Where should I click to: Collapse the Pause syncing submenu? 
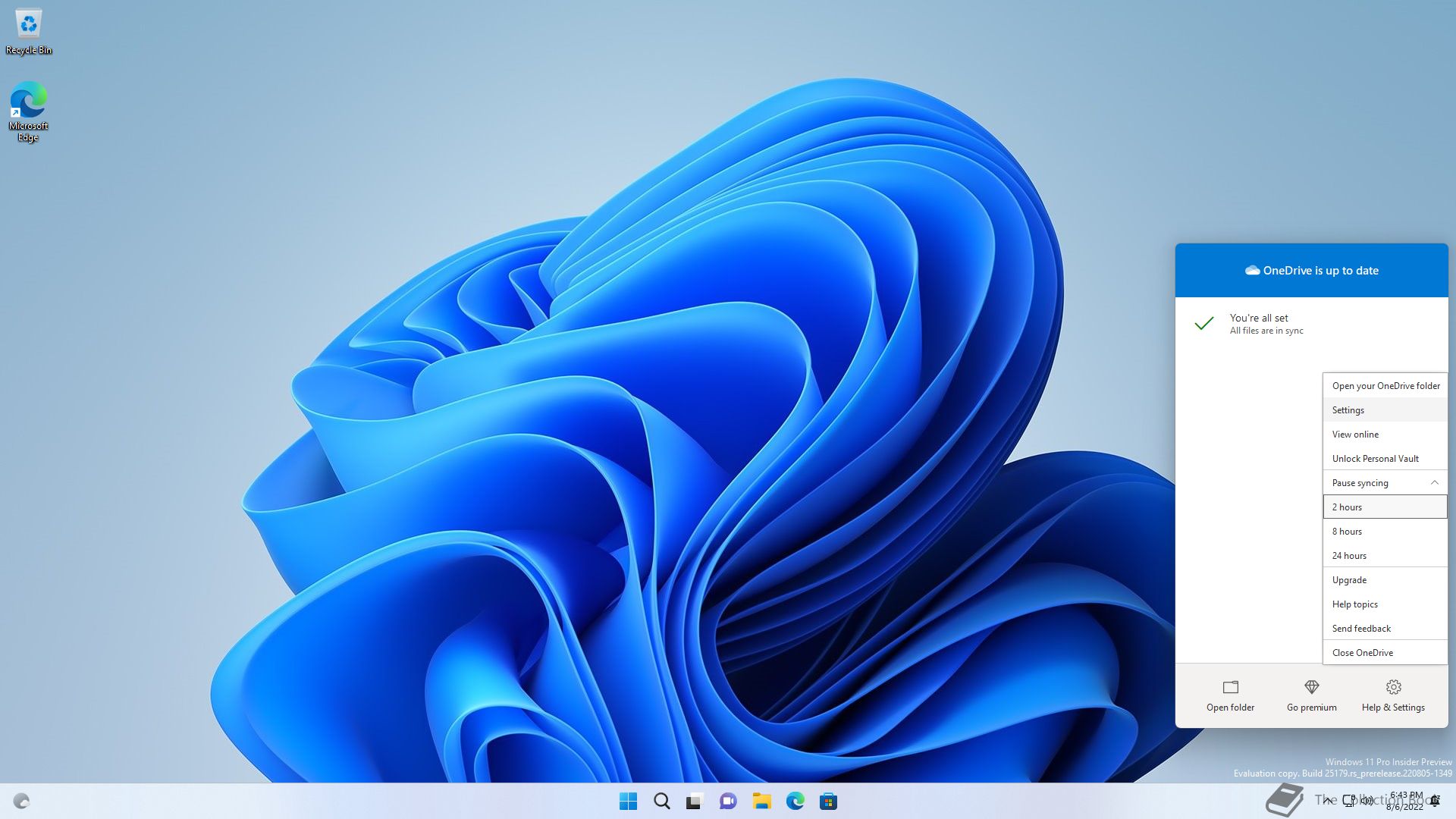point(1433,483)
